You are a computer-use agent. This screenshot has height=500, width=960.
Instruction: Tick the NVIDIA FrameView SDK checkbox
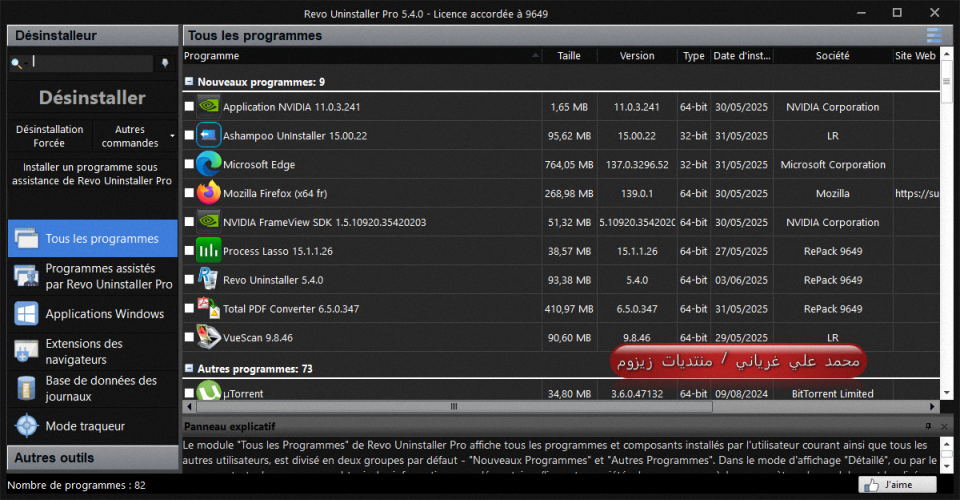click(x=189, y=221)
